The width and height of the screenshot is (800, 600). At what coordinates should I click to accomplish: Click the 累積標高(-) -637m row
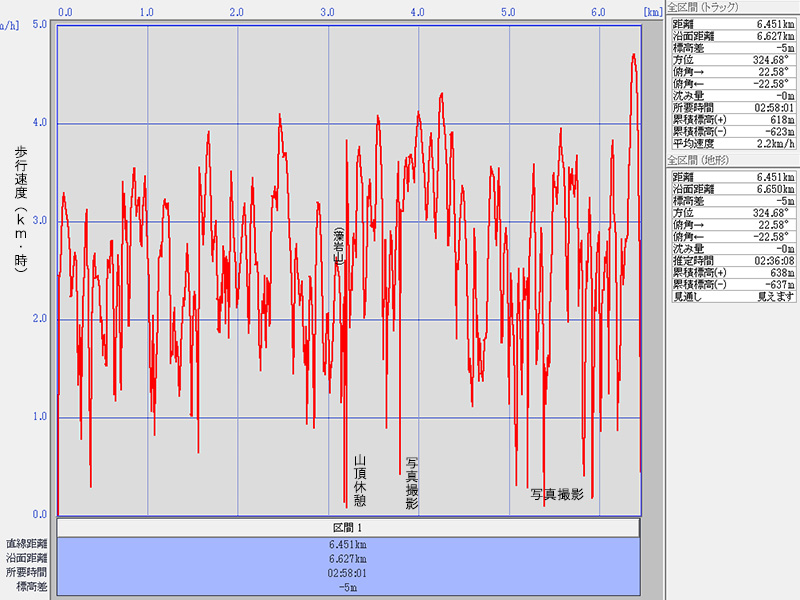[x=732, y=284]
